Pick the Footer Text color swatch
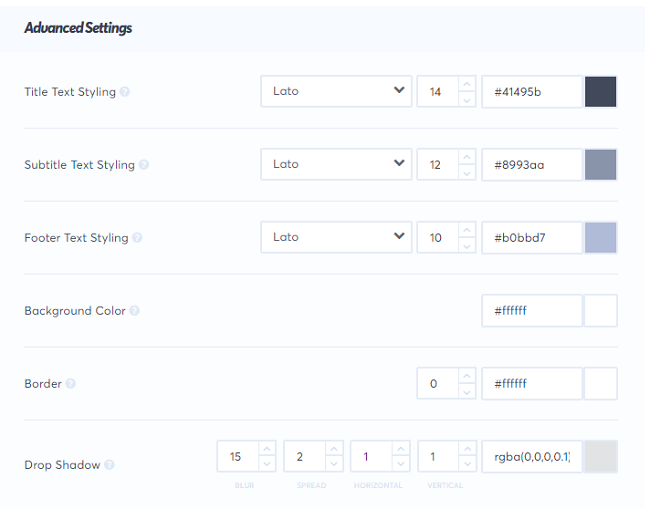 click(x=600, y=237)
